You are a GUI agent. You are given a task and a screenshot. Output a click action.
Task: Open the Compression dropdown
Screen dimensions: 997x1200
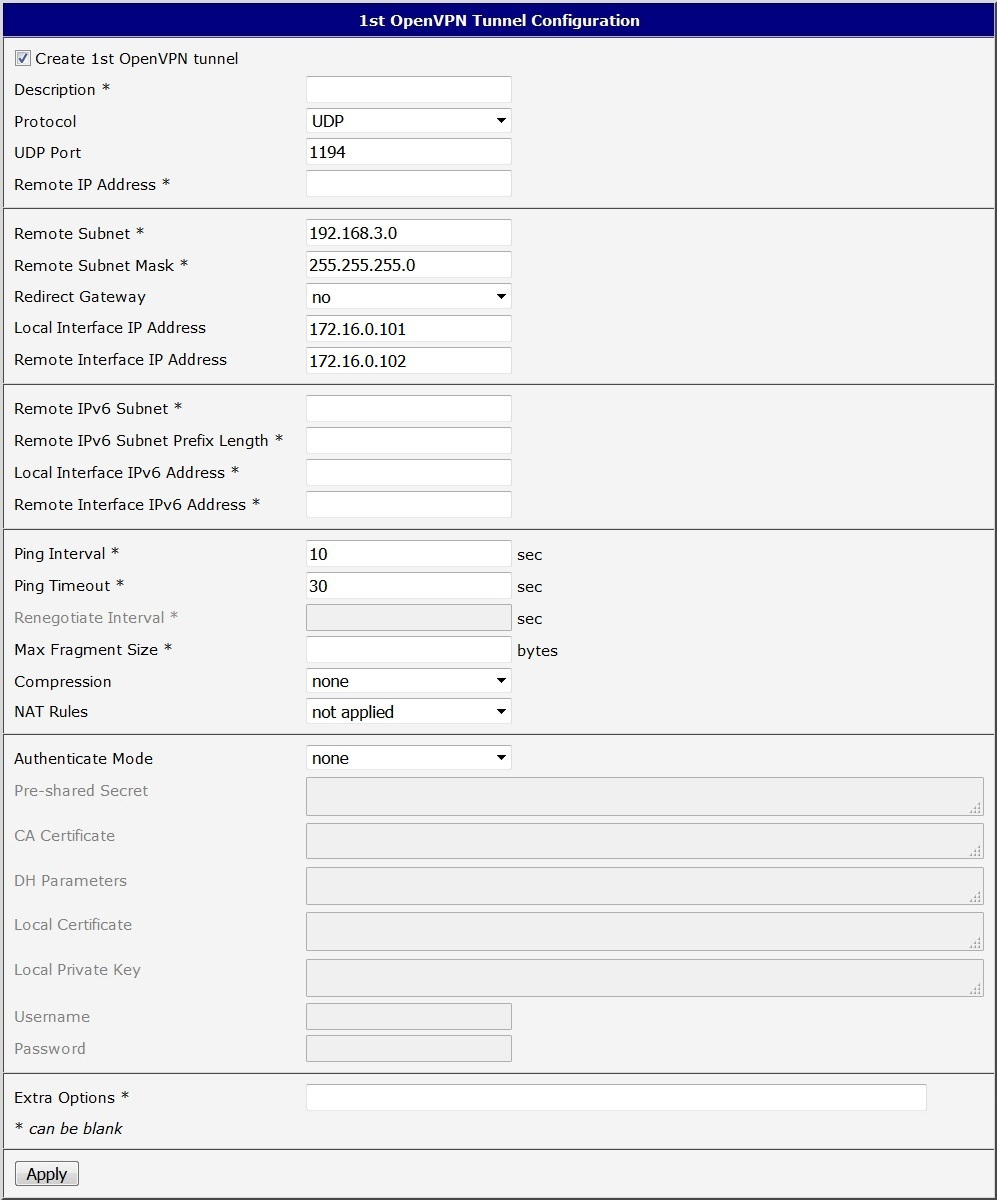pos(409,681)
